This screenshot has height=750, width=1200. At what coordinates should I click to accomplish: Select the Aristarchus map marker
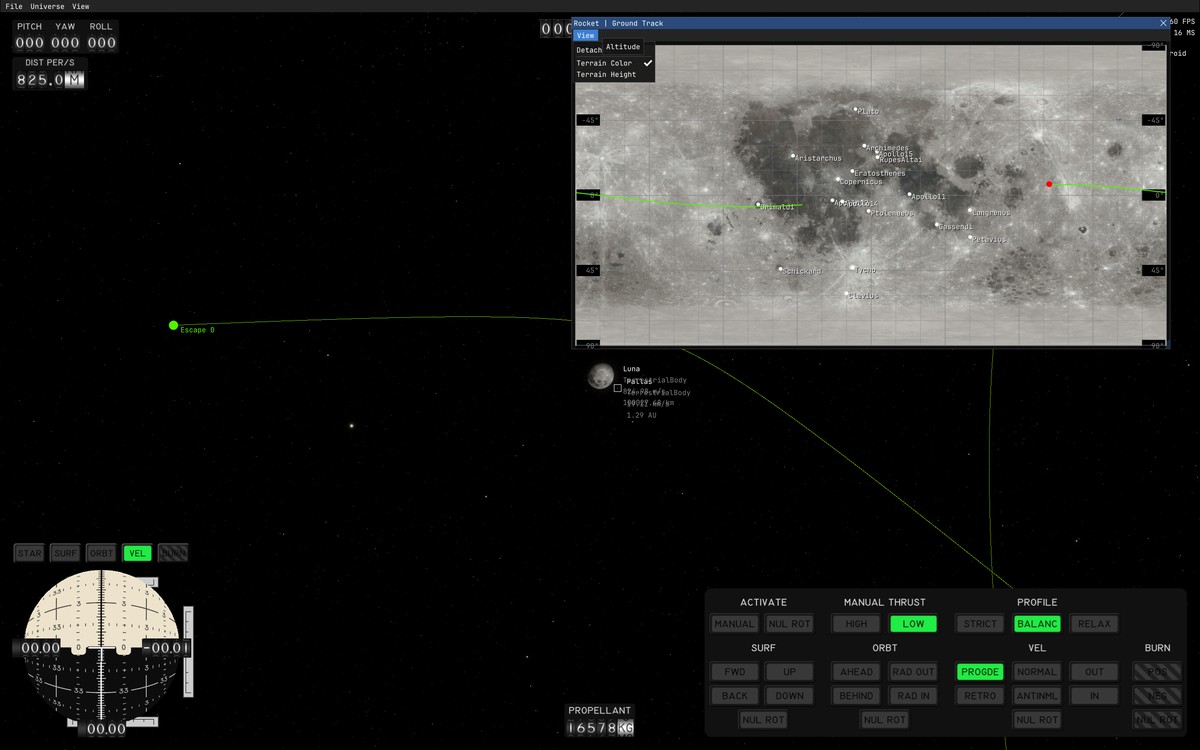click(x=793, y=156)
